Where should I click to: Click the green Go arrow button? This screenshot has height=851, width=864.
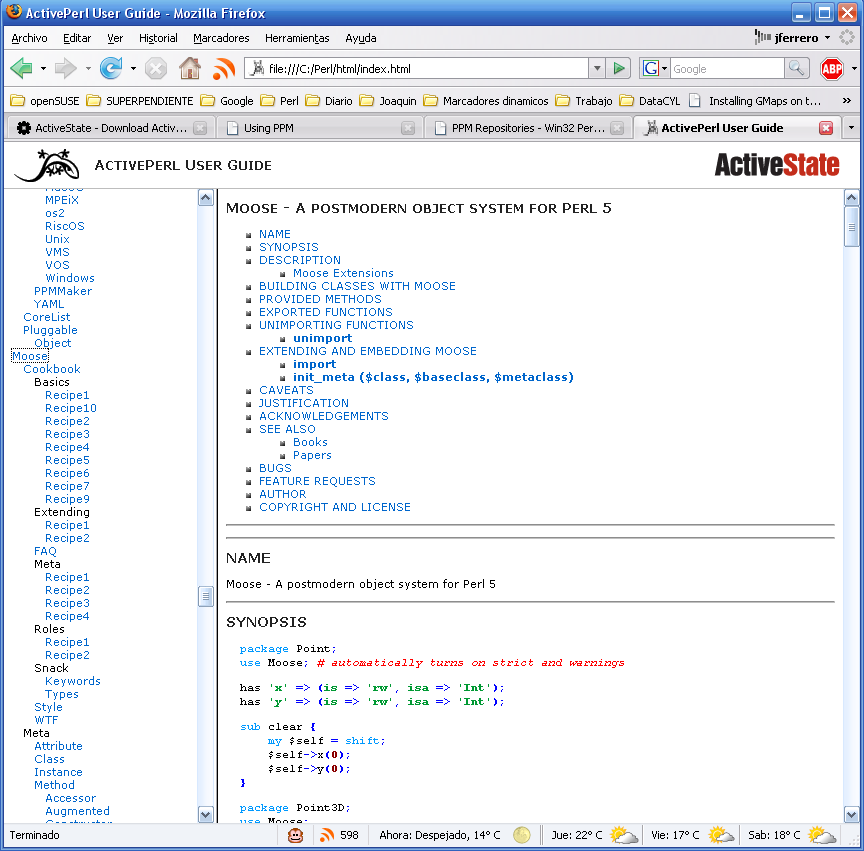(619, 68)
